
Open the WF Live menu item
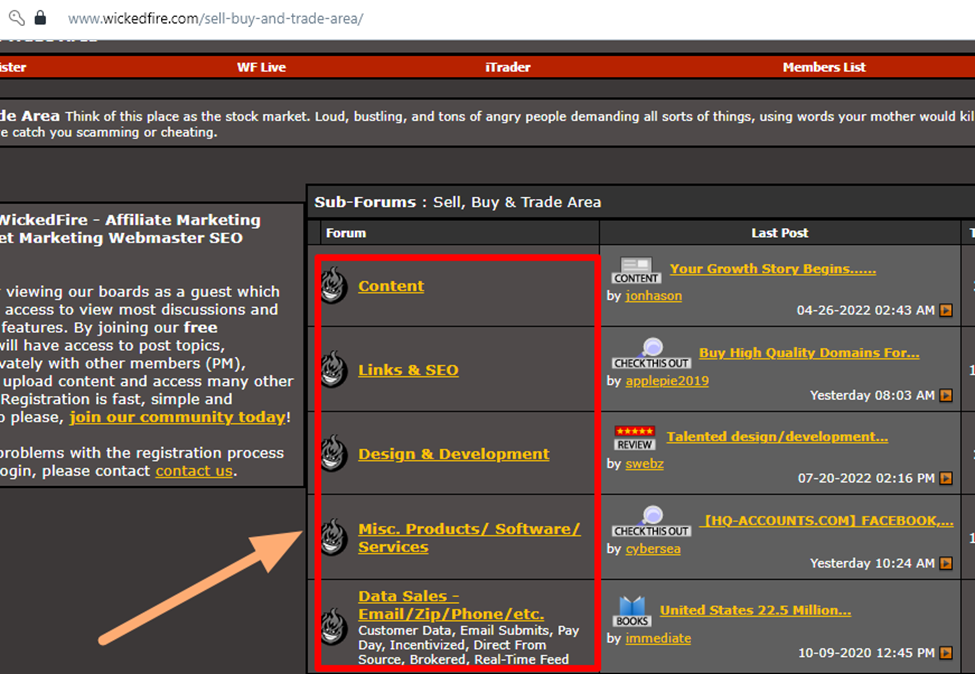[261, 67]
